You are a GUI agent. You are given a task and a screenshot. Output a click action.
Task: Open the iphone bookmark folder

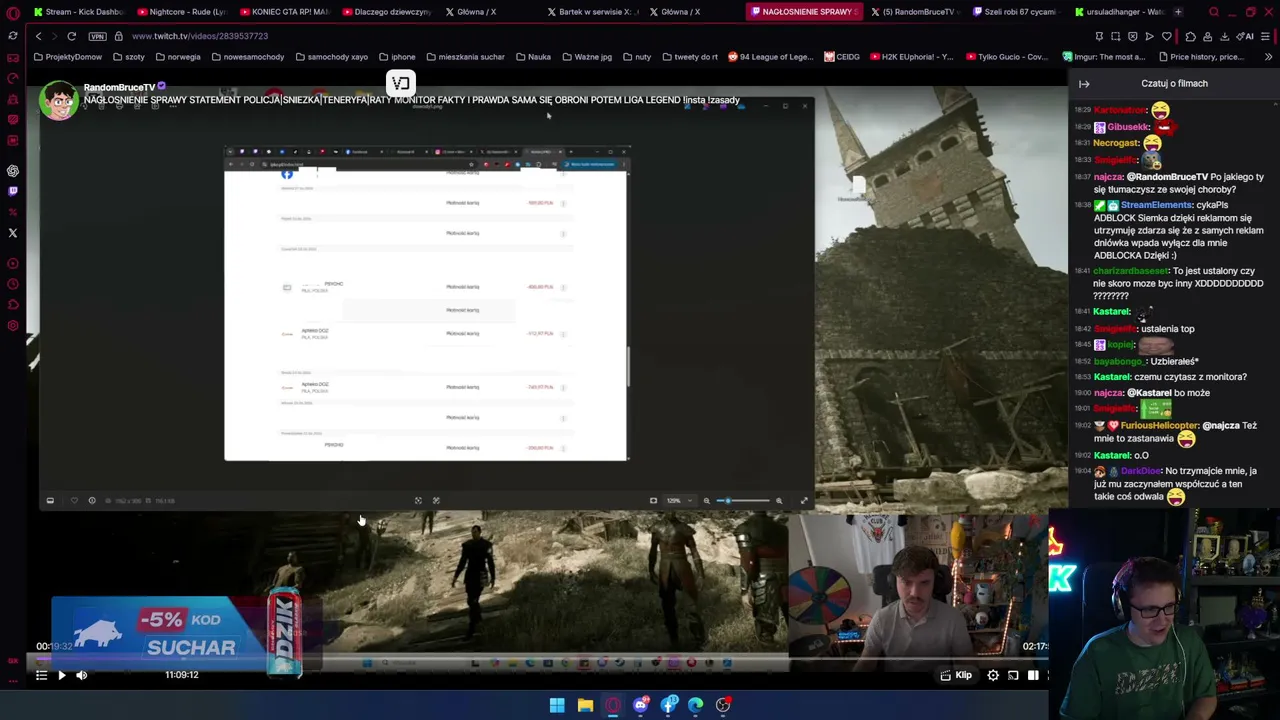(x=397, y=57)
